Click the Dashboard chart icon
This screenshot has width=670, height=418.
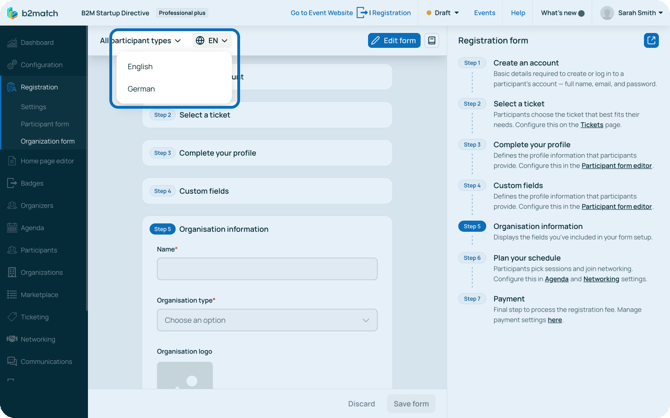coord(12,42)
